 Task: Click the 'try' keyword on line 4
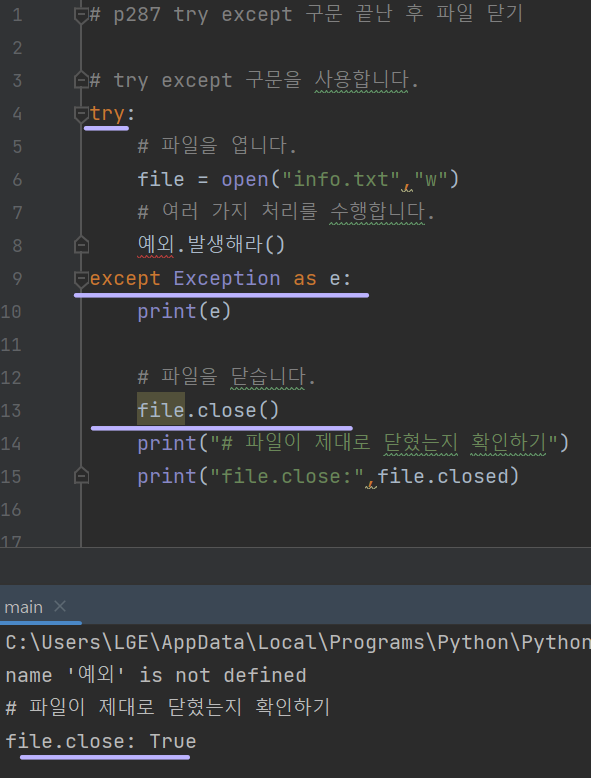pyautogui.click(x=107, y=114)
